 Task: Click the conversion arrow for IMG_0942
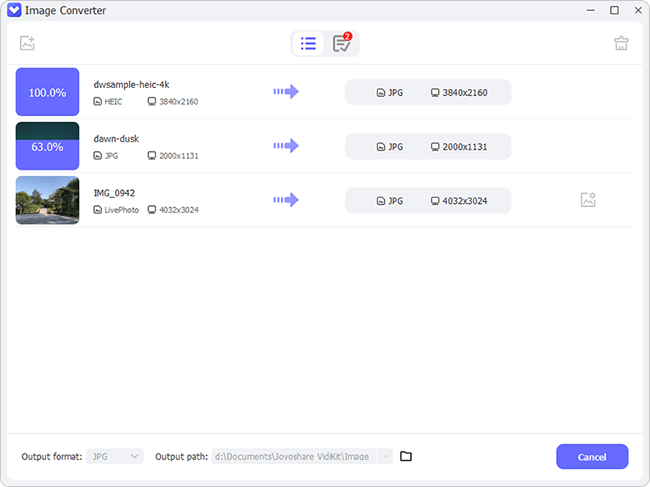tap(286, 200)
